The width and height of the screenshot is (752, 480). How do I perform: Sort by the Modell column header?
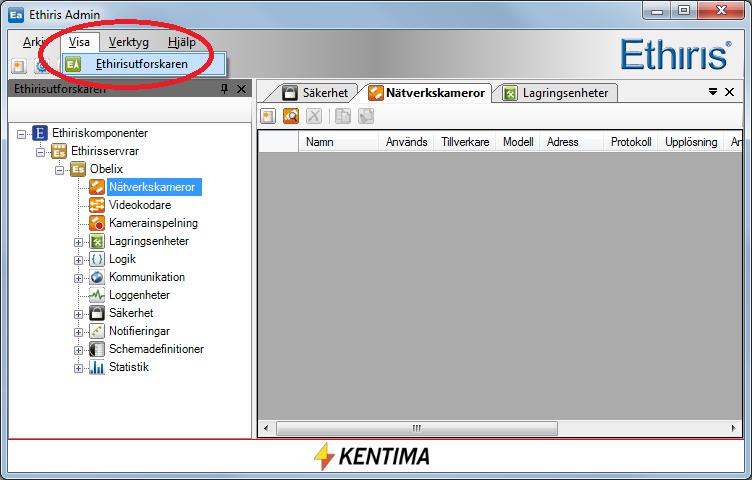pyautogui.click(x=518, y=142)
